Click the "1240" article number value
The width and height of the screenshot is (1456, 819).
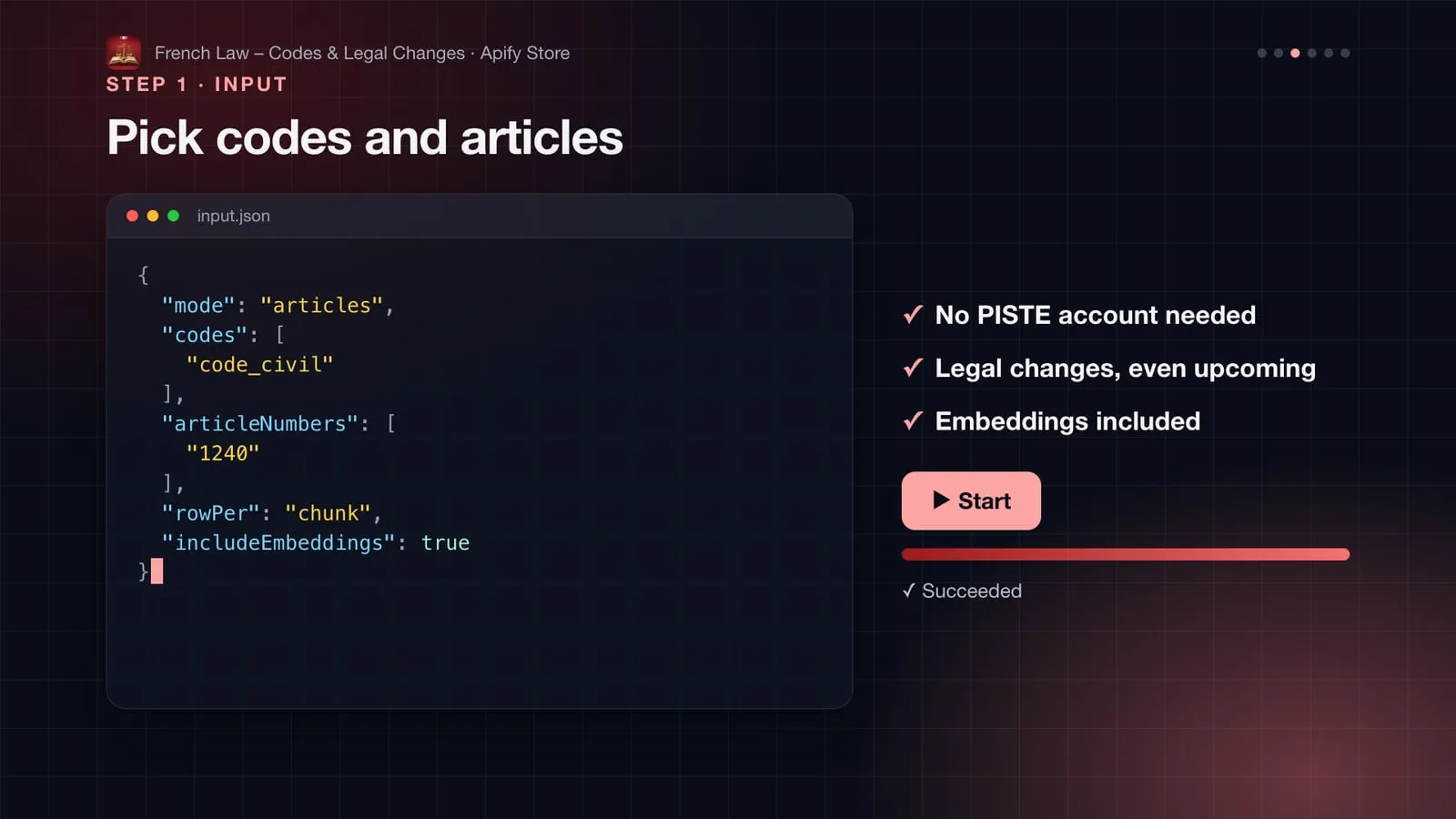(x=223, y=453)
